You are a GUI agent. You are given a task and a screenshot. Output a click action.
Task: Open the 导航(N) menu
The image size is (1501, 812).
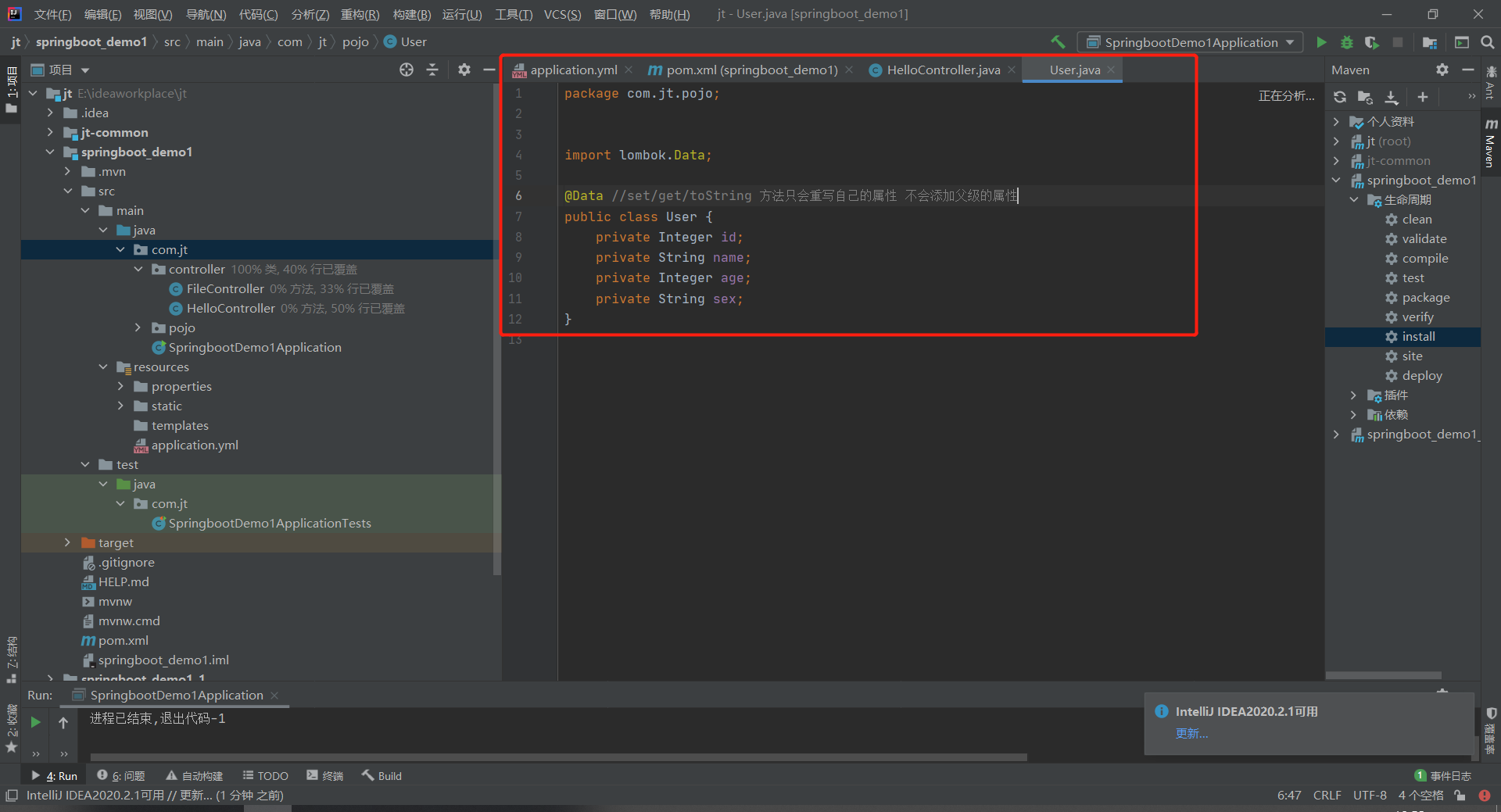206,14
